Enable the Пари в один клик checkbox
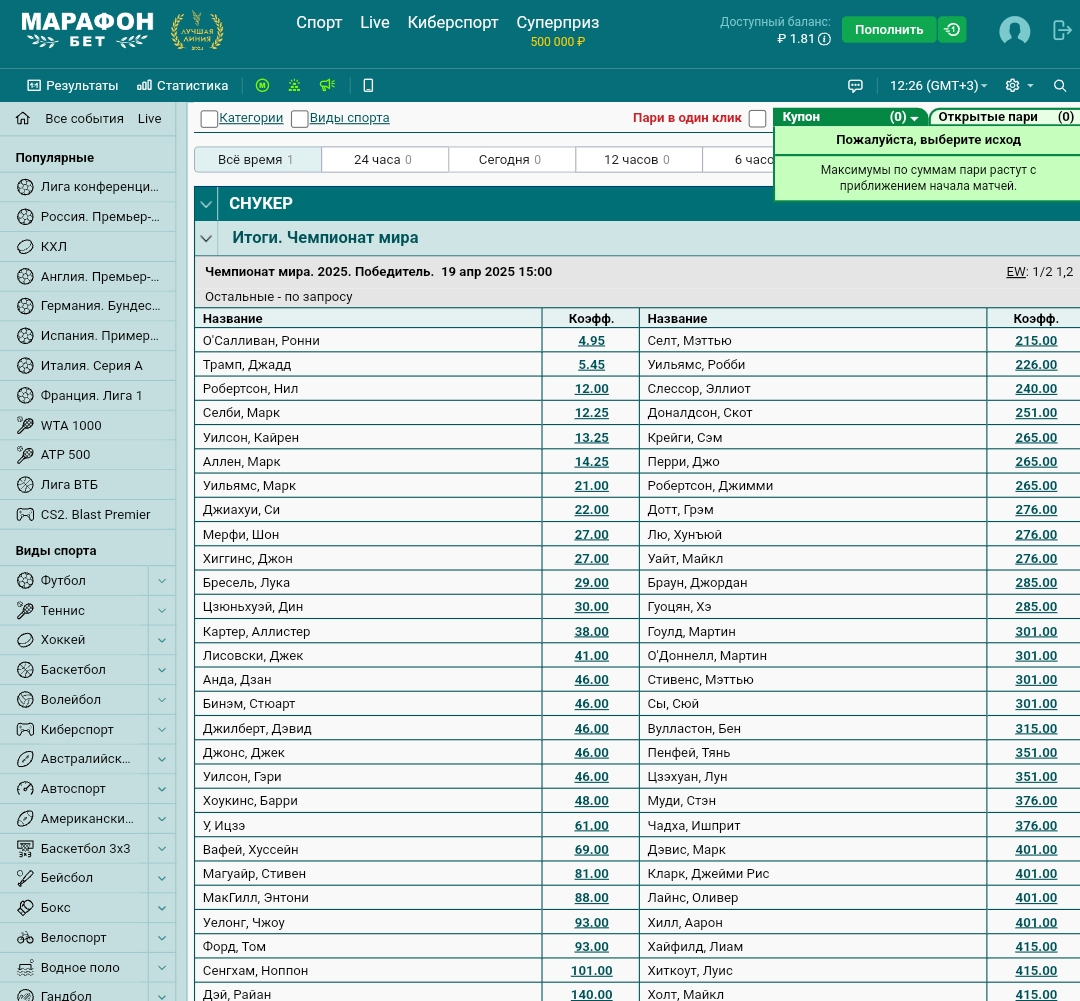Screen dimensions: 1080x1001 (x=757, y=119)
